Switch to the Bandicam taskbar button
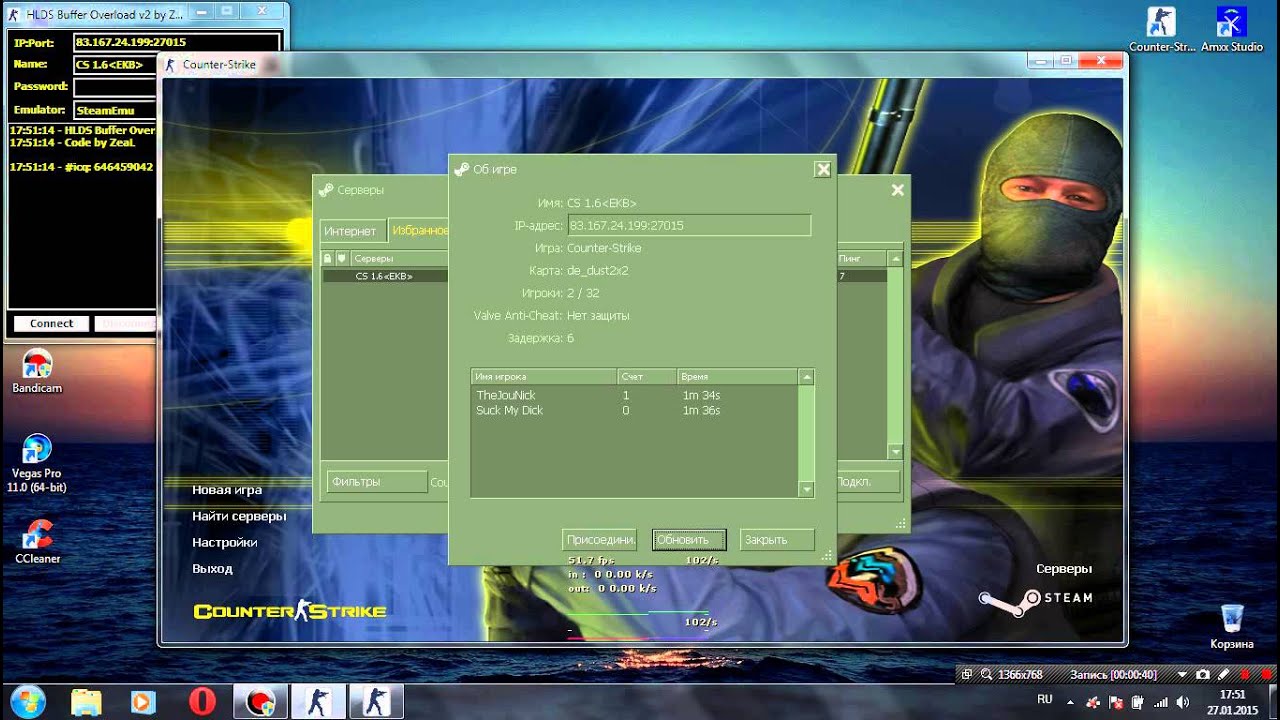Viewport: 1280px width, 720px height. click(x=261, y=701)
